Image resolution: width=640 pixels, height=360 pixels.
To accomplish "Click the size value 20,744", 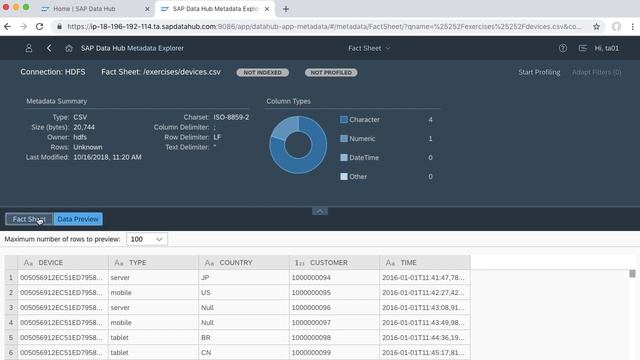I will (84, 127).
